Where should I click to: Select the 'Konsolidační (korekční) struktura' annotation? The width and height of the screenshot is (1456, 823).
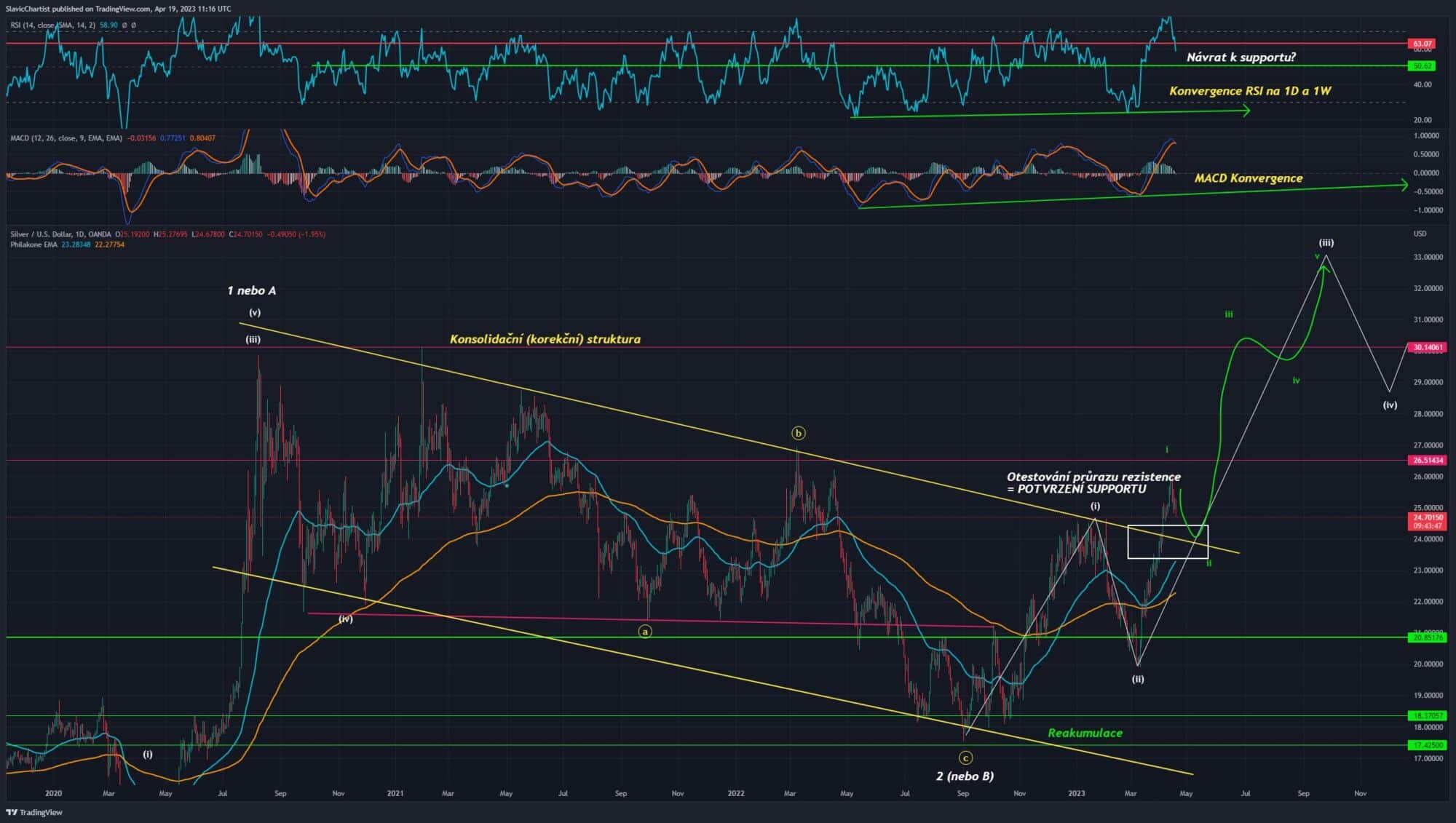[545, 339]
